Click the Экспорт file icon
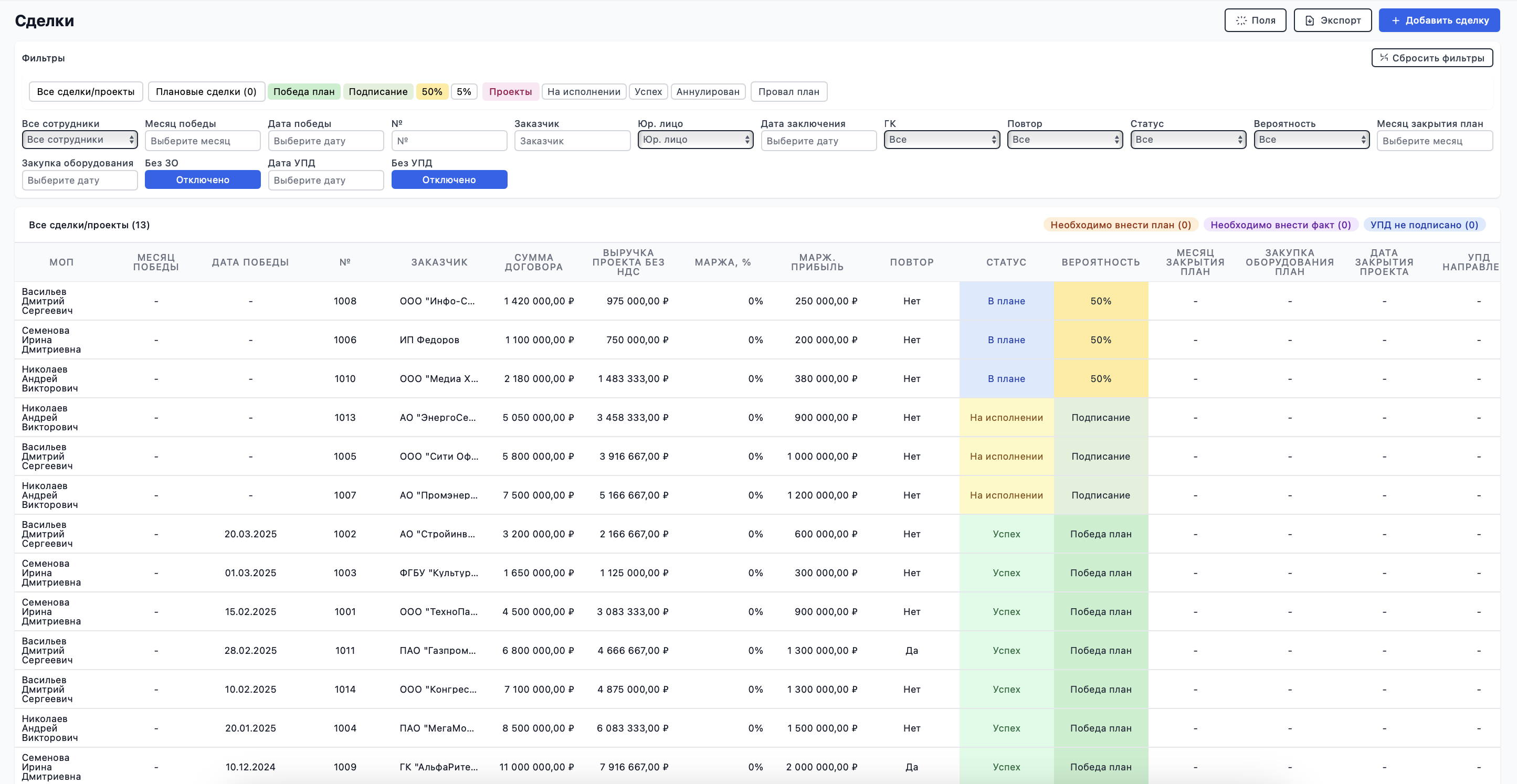The height and width of the screenshot is (784, 1517). tap(1309, 20)
